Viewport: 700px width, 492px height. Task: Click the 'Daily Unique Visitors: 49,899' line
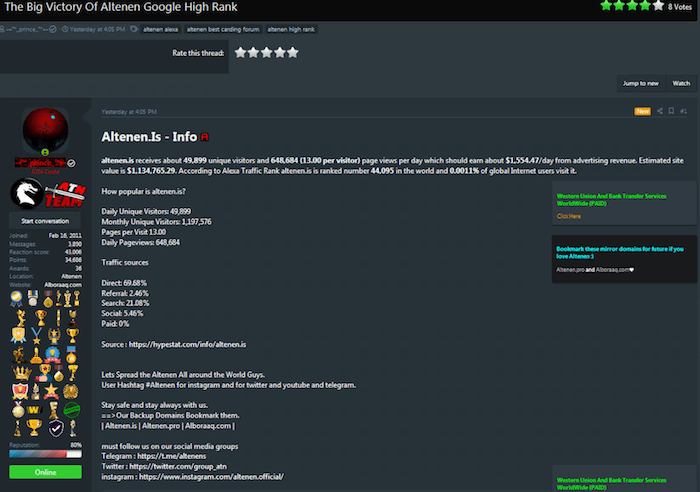pos(146,212)
